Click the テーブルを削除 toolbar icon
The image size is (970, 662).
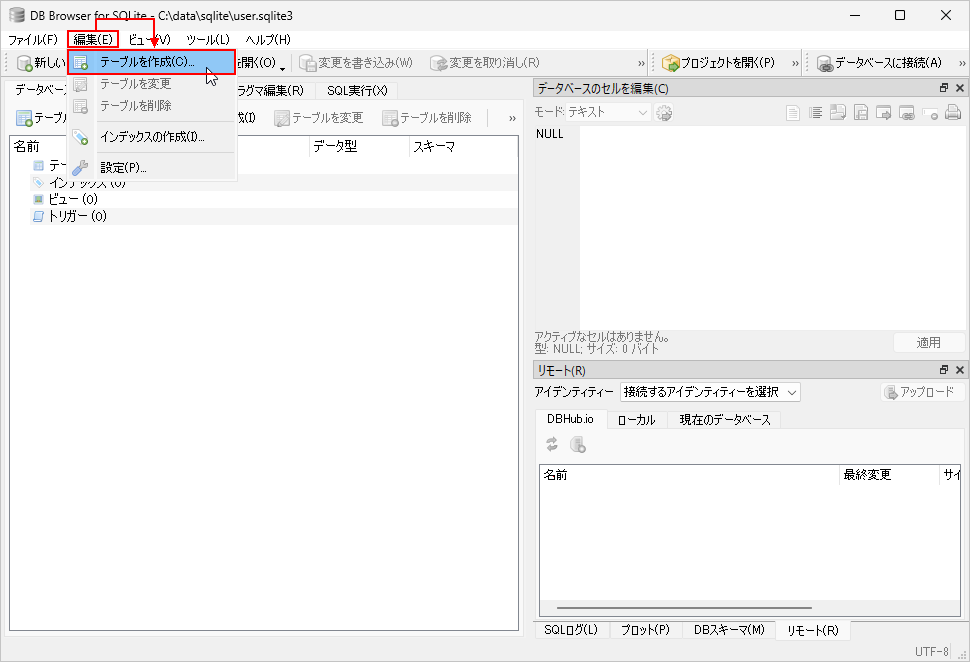[427, 118]
